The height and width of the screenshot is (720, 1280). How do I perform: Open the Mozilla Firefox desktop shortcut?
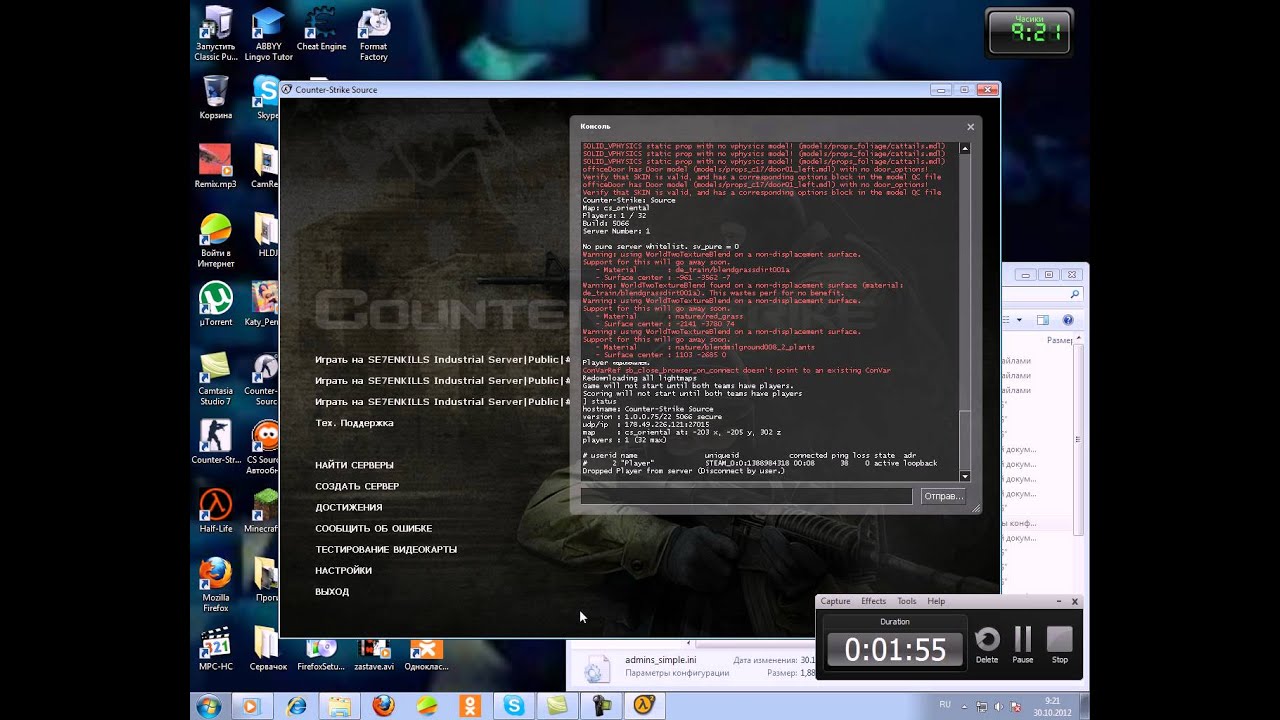[x=215, y=585]
